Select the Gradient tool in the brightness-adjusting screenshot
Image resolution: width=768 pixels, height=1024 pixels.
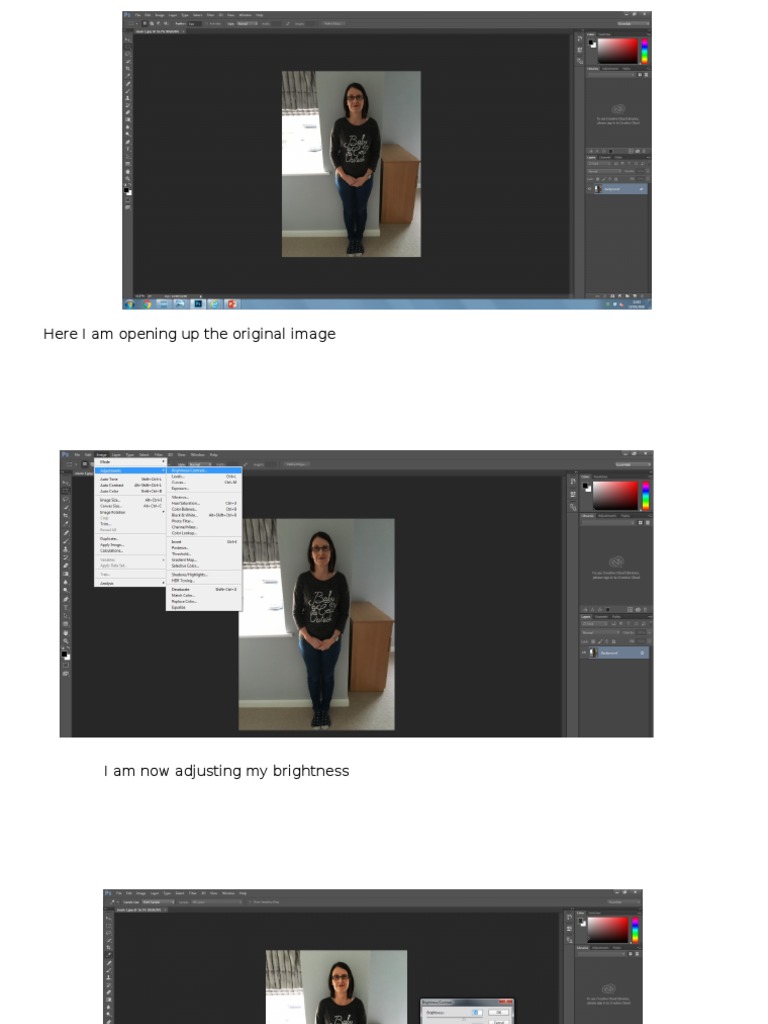[x=65, y=574]
